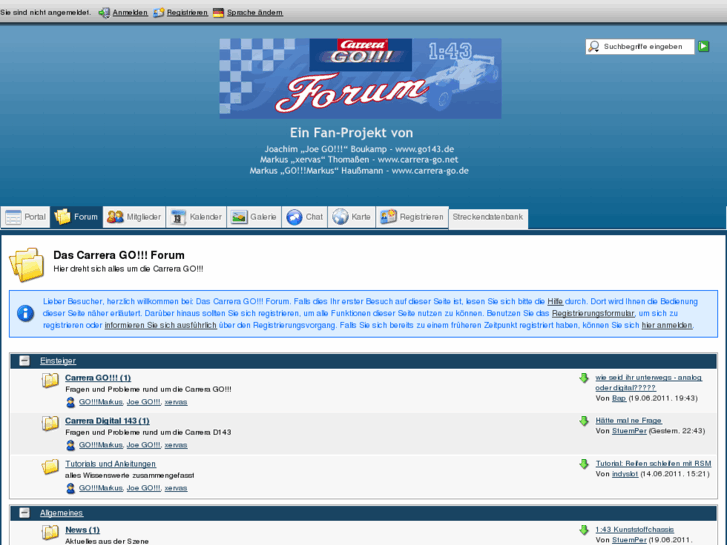Click the Carrera GO!!! Forum banner logo
This screenshot has width=727, height=545.
coord(360,78)
